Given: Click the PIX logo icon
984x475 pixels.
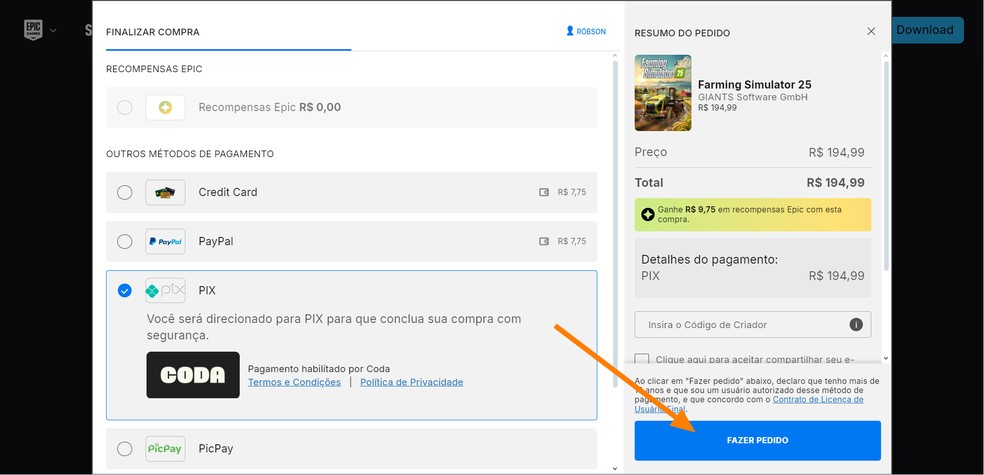Looking at the screenshot, I should [x=166, y=291].
